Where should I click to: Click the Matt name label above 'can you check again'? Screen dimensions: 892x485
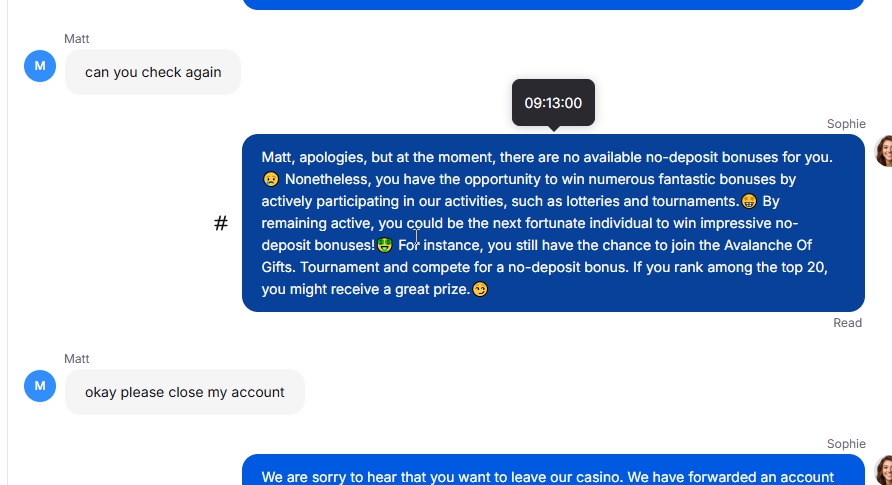tap(77, 39)
